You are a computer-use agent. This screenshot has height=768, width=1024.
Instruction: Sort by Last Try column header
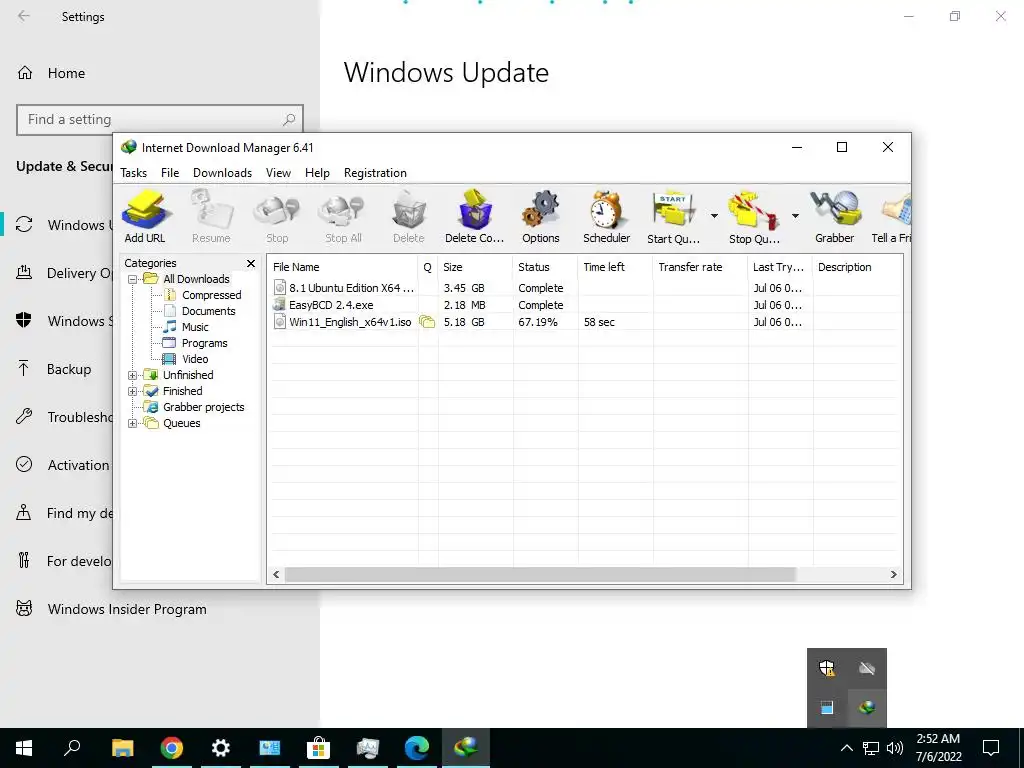780,267
